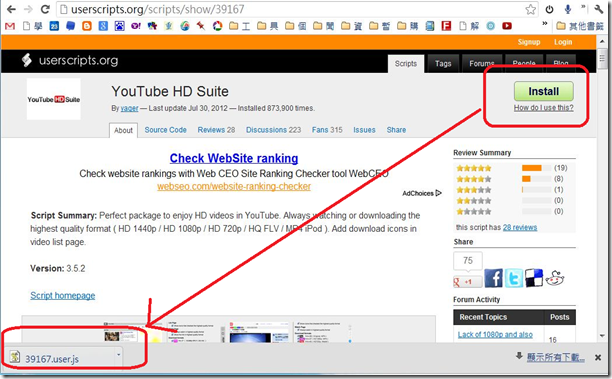Image resolution: width=612 pixels, height=379 pixels.
Task: Open the 購 bookmark folder
Action: point(408,26)
